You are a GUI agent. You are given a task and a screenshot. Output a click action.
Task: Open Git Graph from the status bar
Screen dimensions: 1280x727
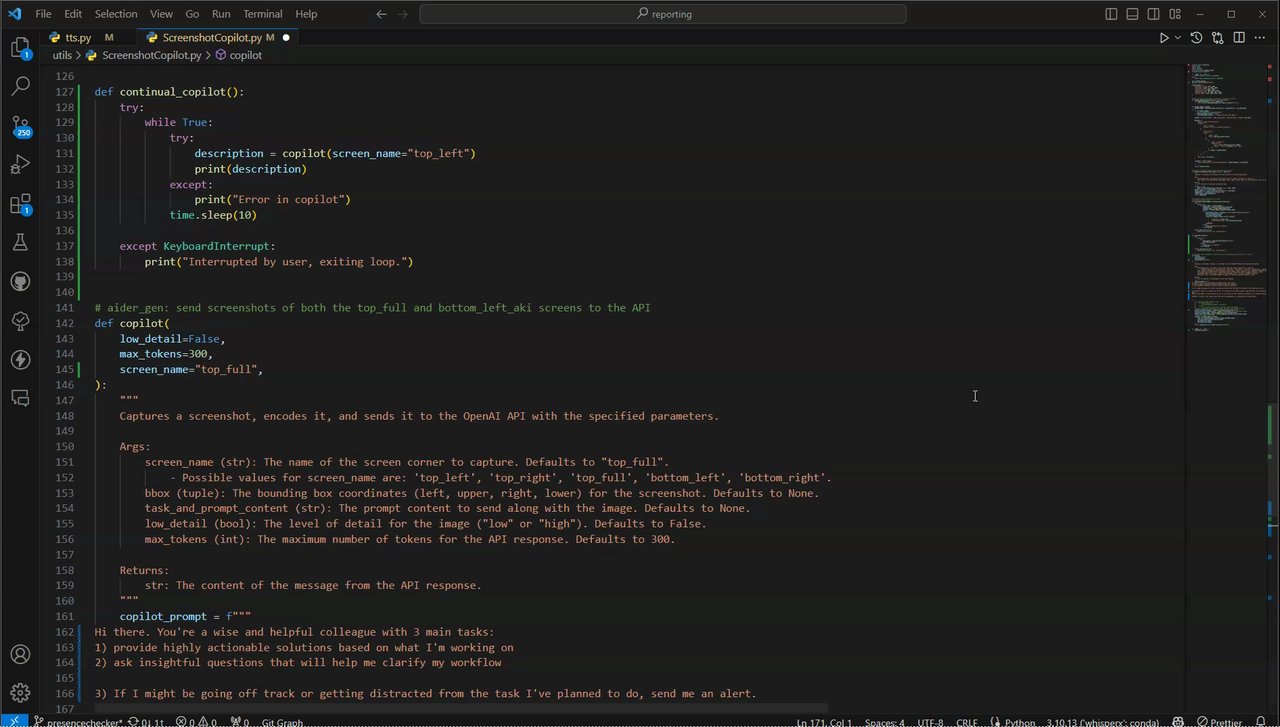(x=283, y=722)
